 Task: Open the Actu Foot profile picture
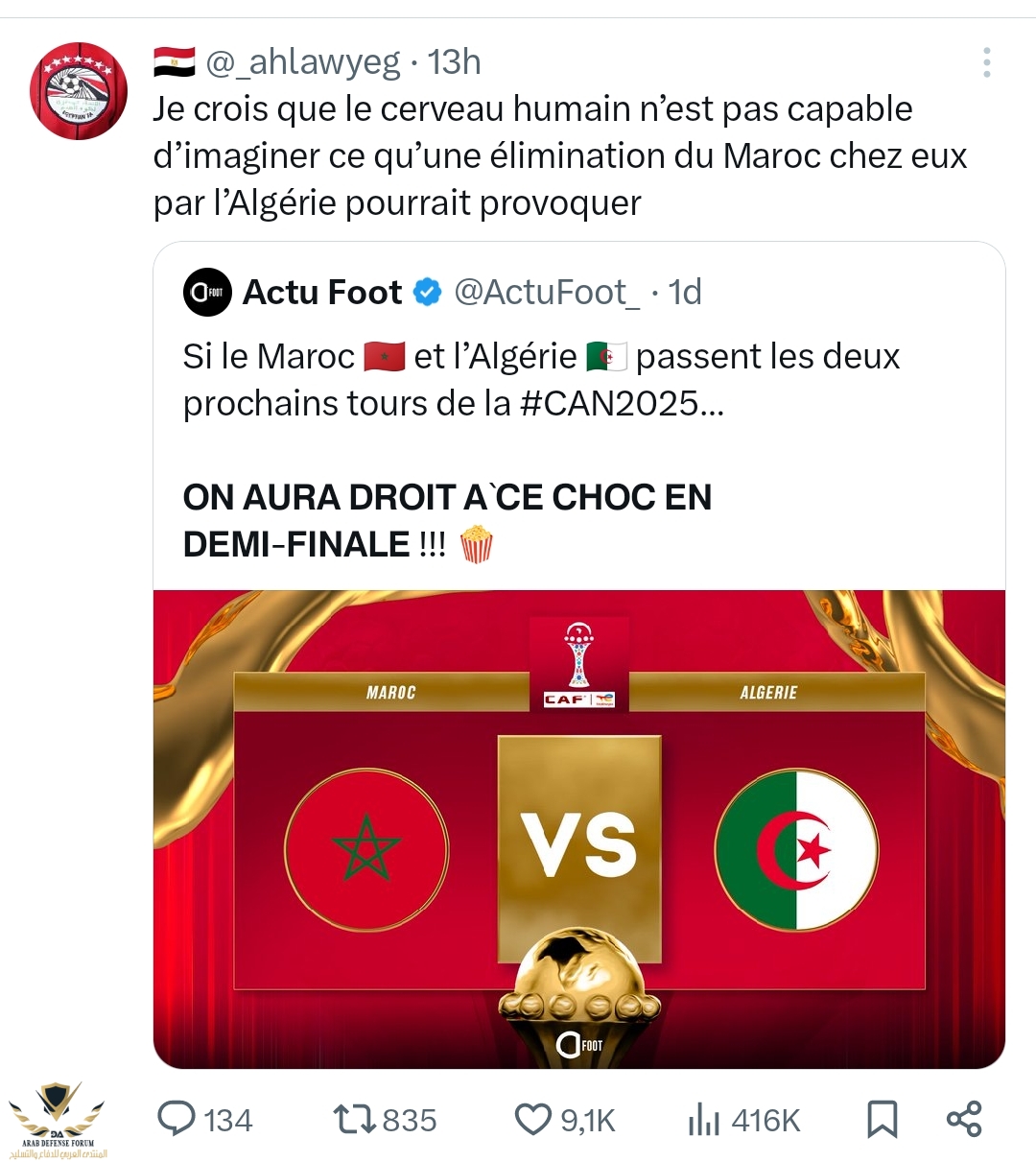click(x=207, y=293)
